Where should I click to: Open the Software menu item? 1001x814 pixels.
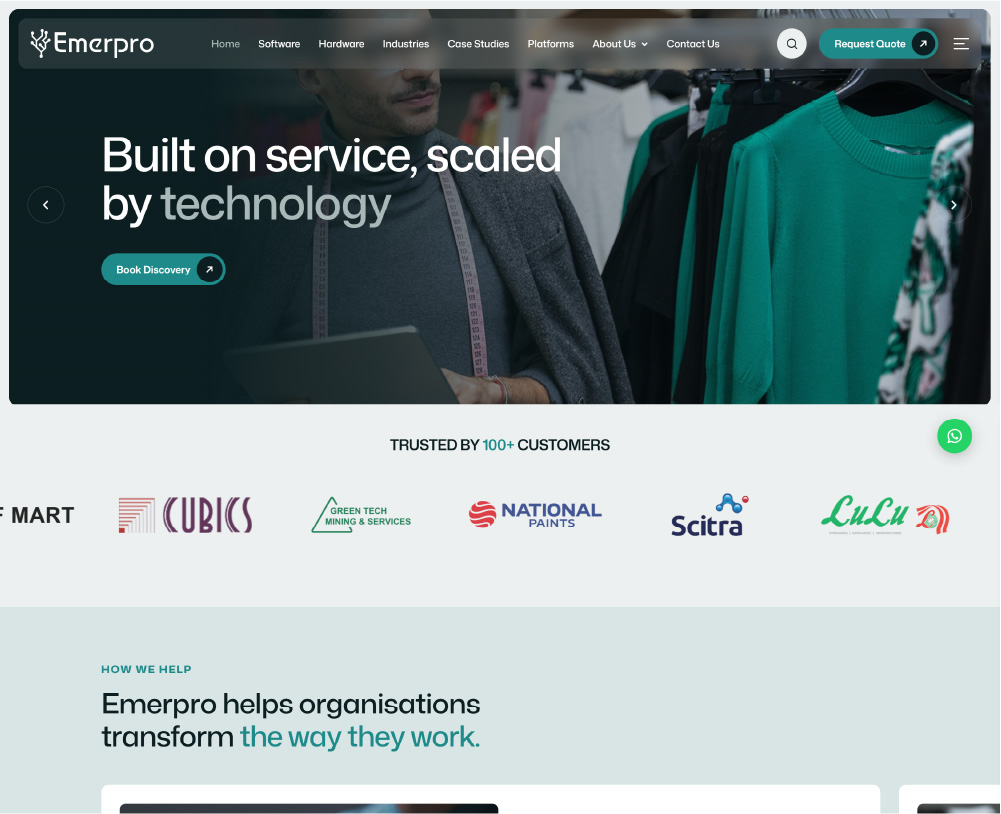point(279,44)
